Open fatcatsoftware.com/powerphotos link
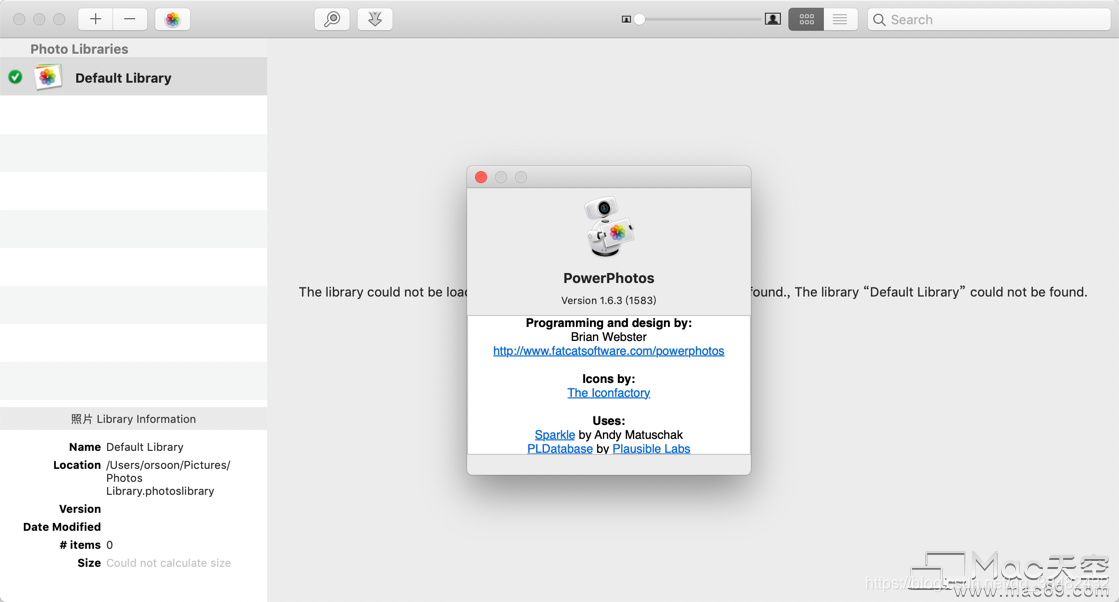Image resolution: width=1119 pixels, height=602 pixels. coord(609,351)
